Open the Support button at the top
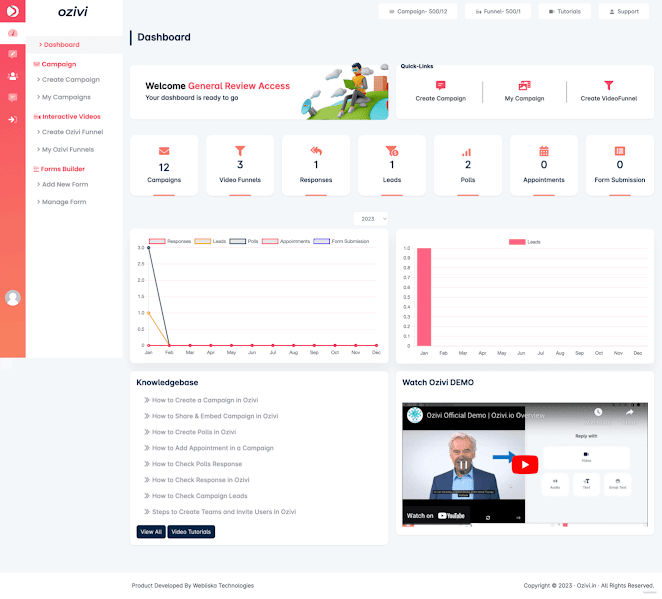 [x=624, y=11]
